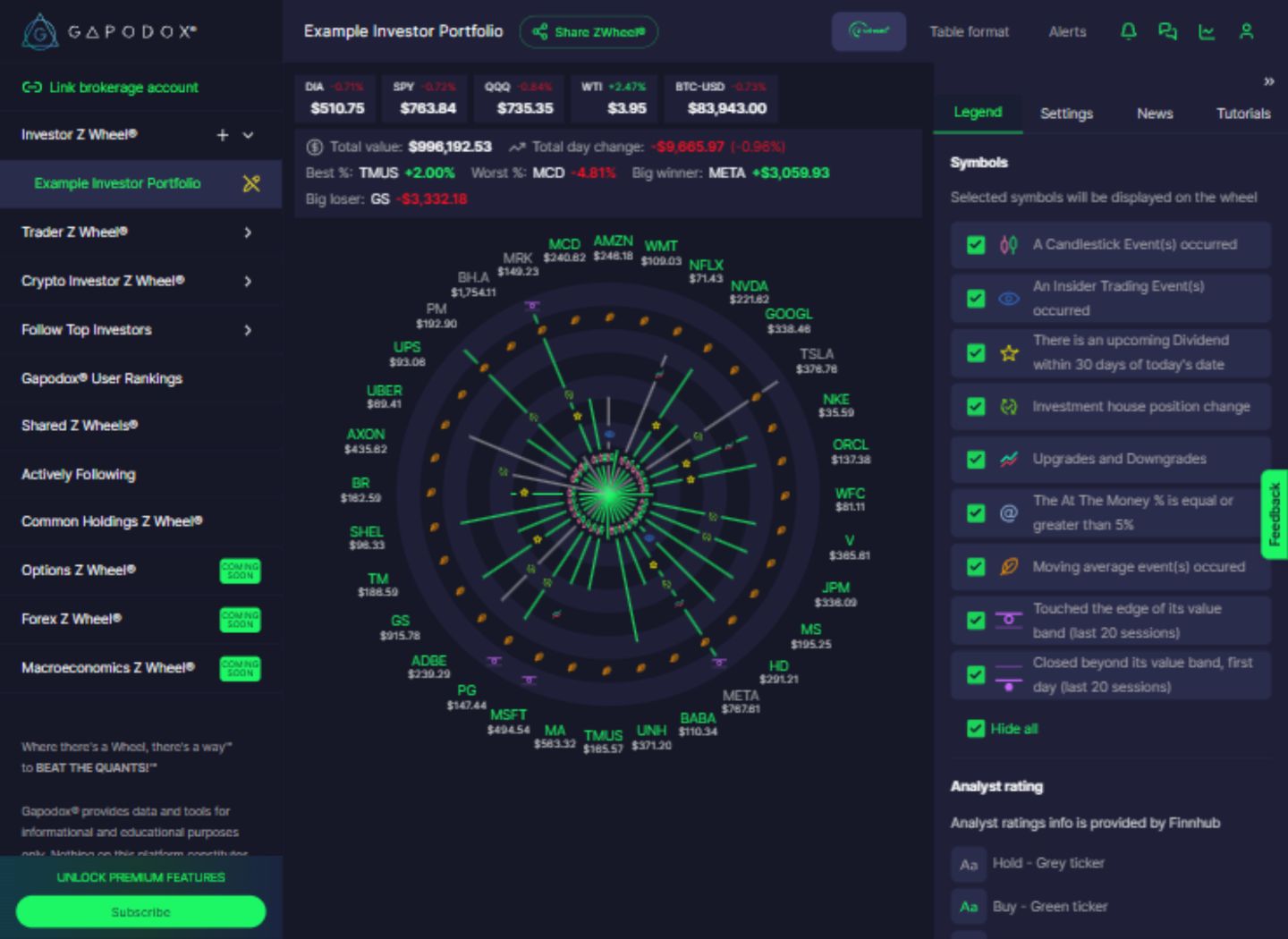The height and width of the screenshot is (939, 1288).
Task: Click the Forex Z Wheel coming soon badge
Action: (240, 619)
